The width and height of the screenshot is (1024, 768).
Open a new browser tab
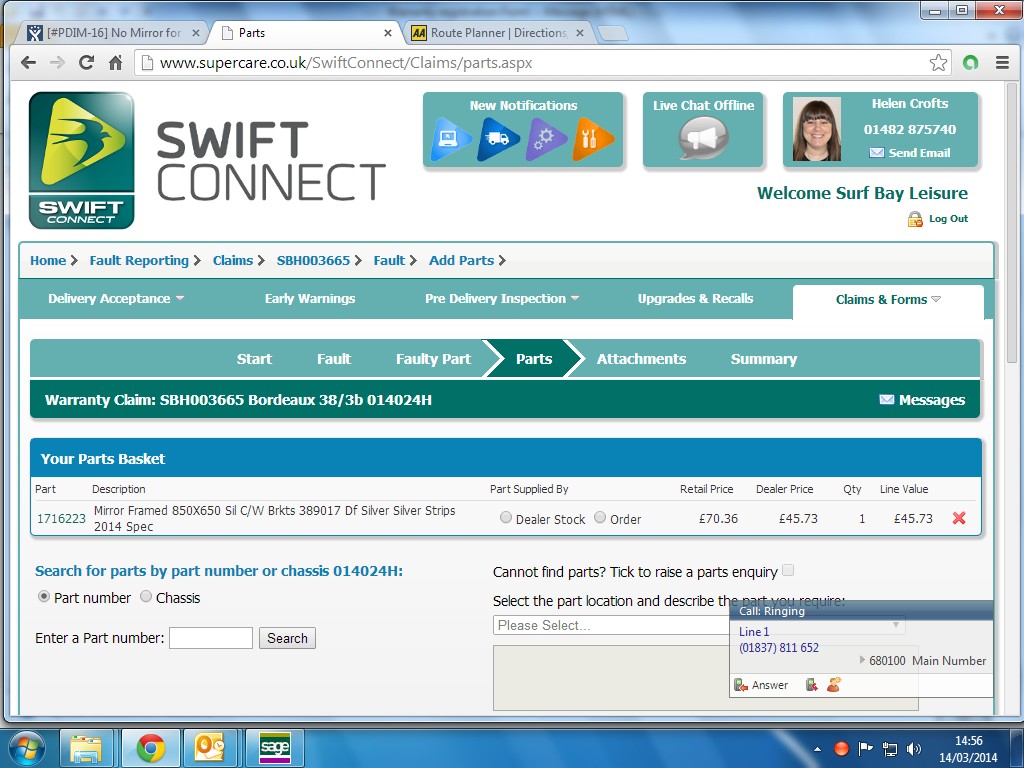pyautogui.click(x=612, y=33)
